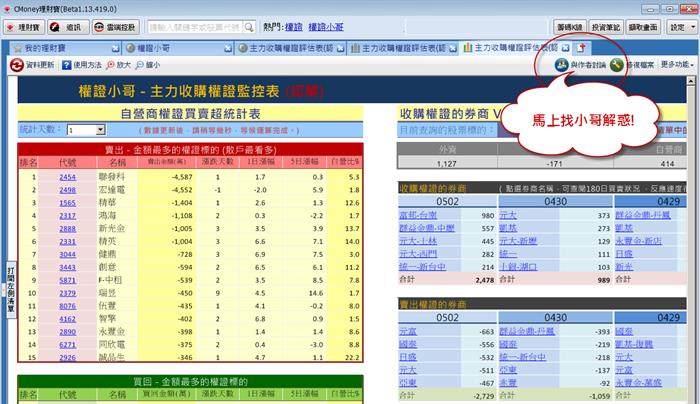Open stock code 2890 link

pos(67,333)
